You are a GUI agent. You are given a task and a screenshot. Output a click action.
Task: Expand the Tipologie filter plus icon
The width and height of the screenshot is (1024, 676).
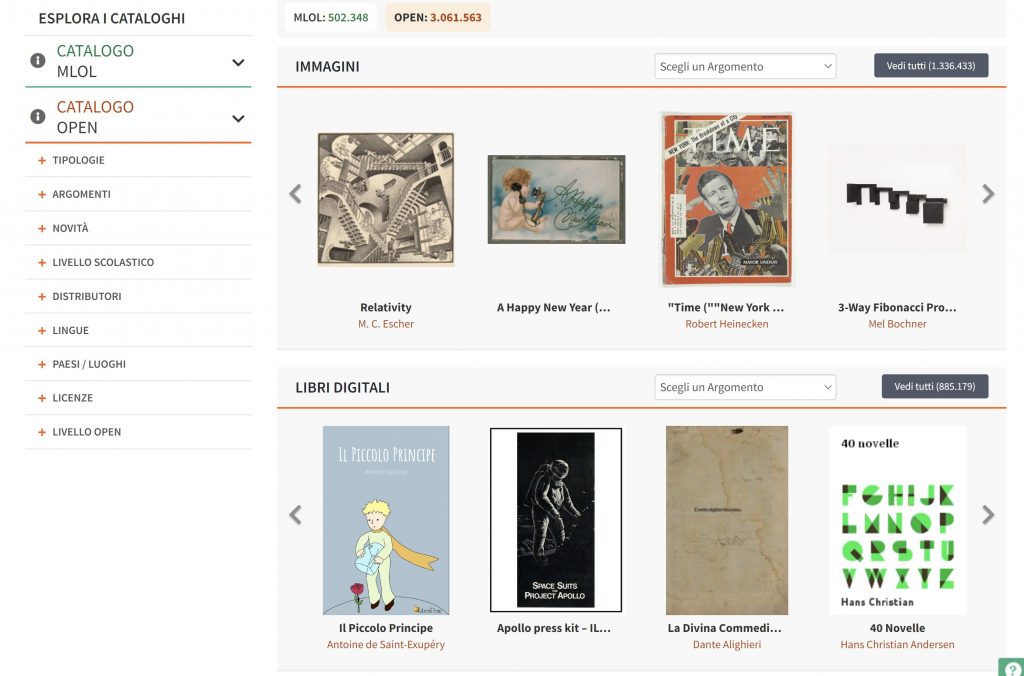pos(42,160)
